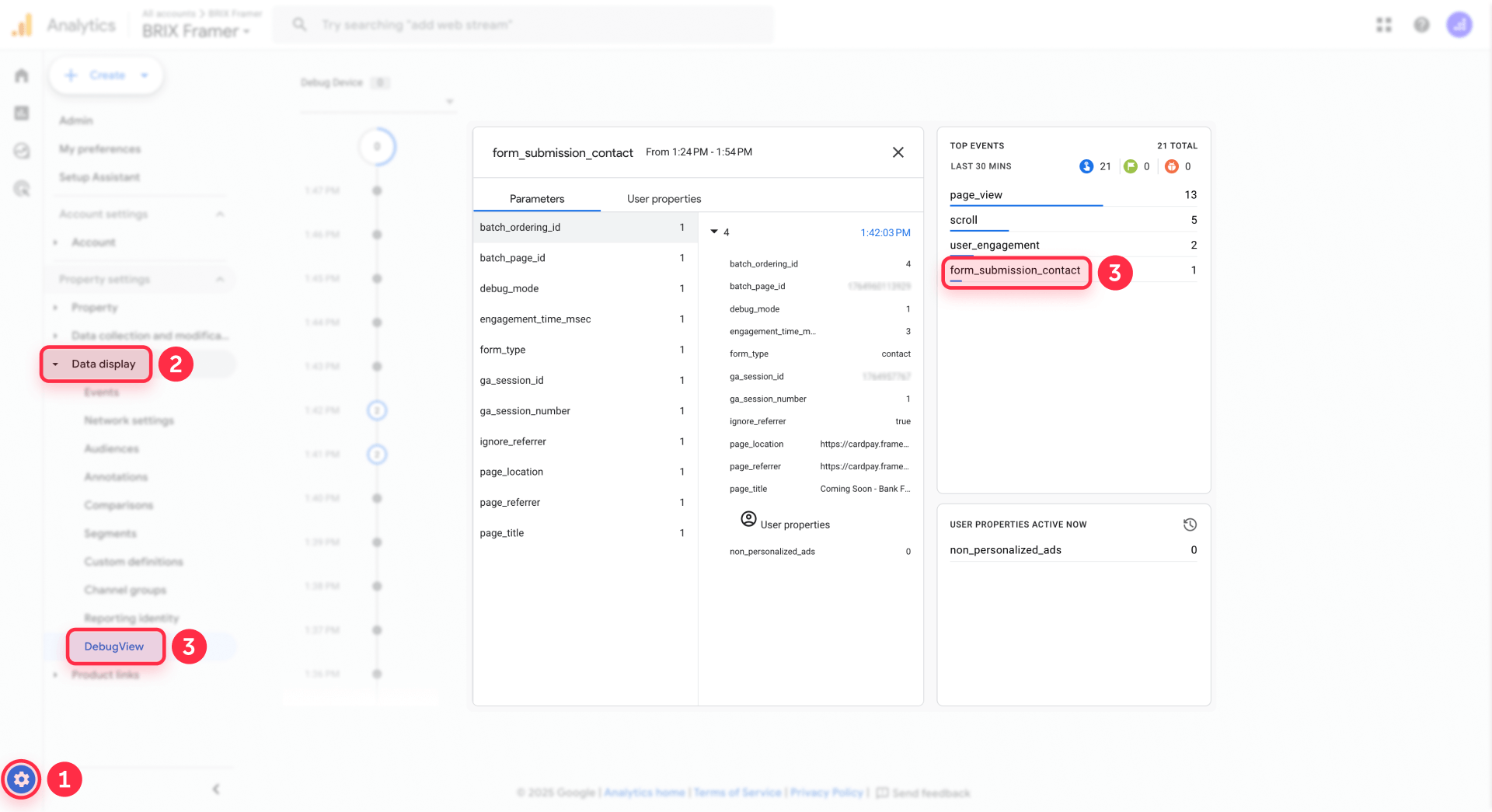Open the Explore icon in left rail
Viewport: 1492px width, 812px height.
[22, 151]
